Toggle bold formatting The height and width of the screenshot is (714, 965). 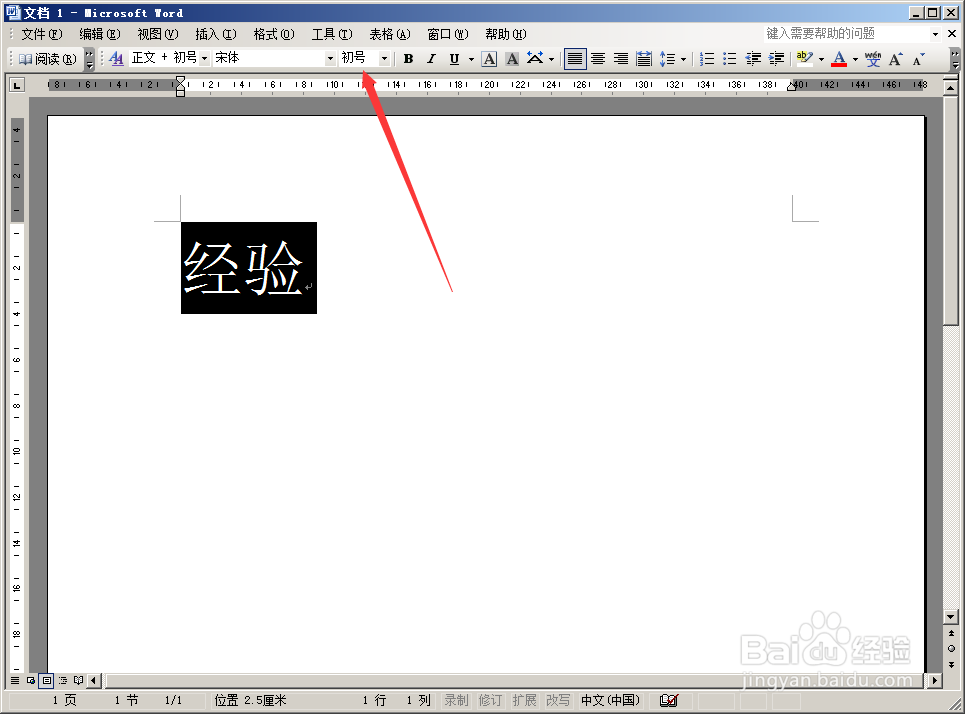[x=408, y=58]
